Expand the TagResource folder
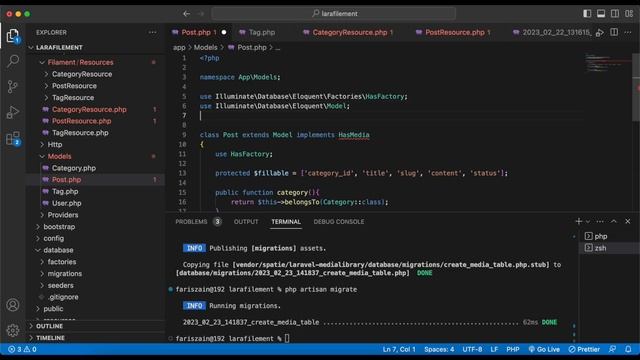Image resolution: width=640 pixels, height=360 pixels. [x=73, y=98]
